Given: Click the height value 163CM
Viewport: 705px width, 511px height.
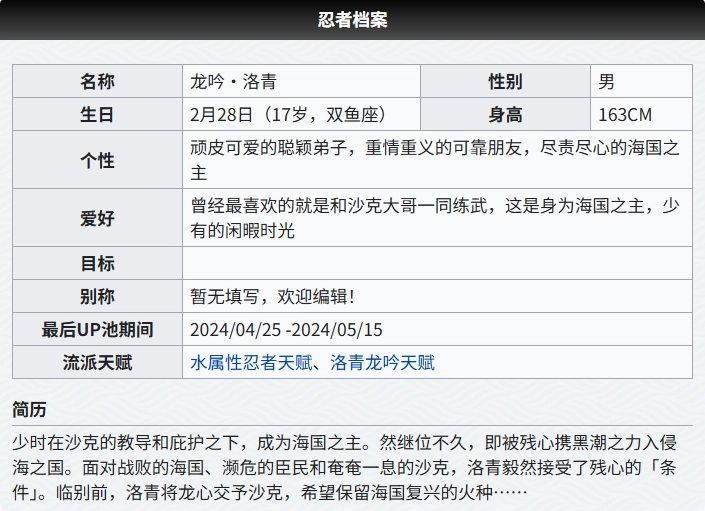Looking at the screenshot, I should (x=626, y=115).
